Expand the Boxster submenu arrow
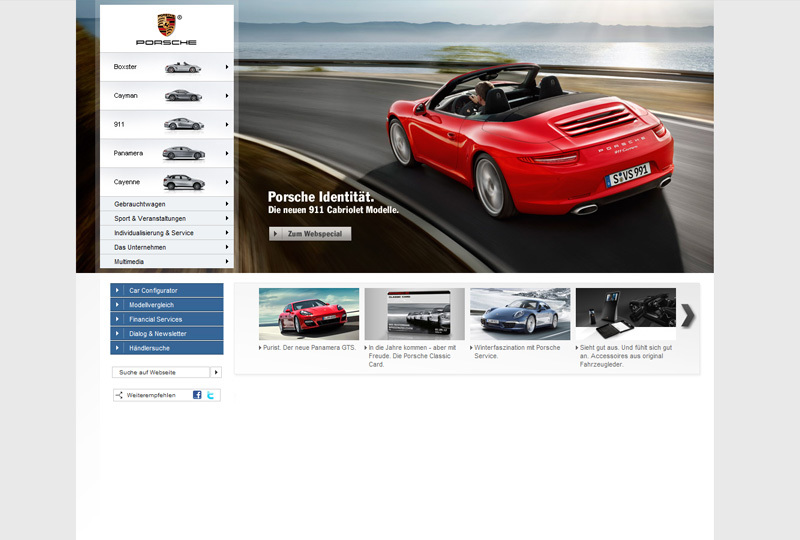This screenshot has height=540, width=800. (x=227, y=67)
